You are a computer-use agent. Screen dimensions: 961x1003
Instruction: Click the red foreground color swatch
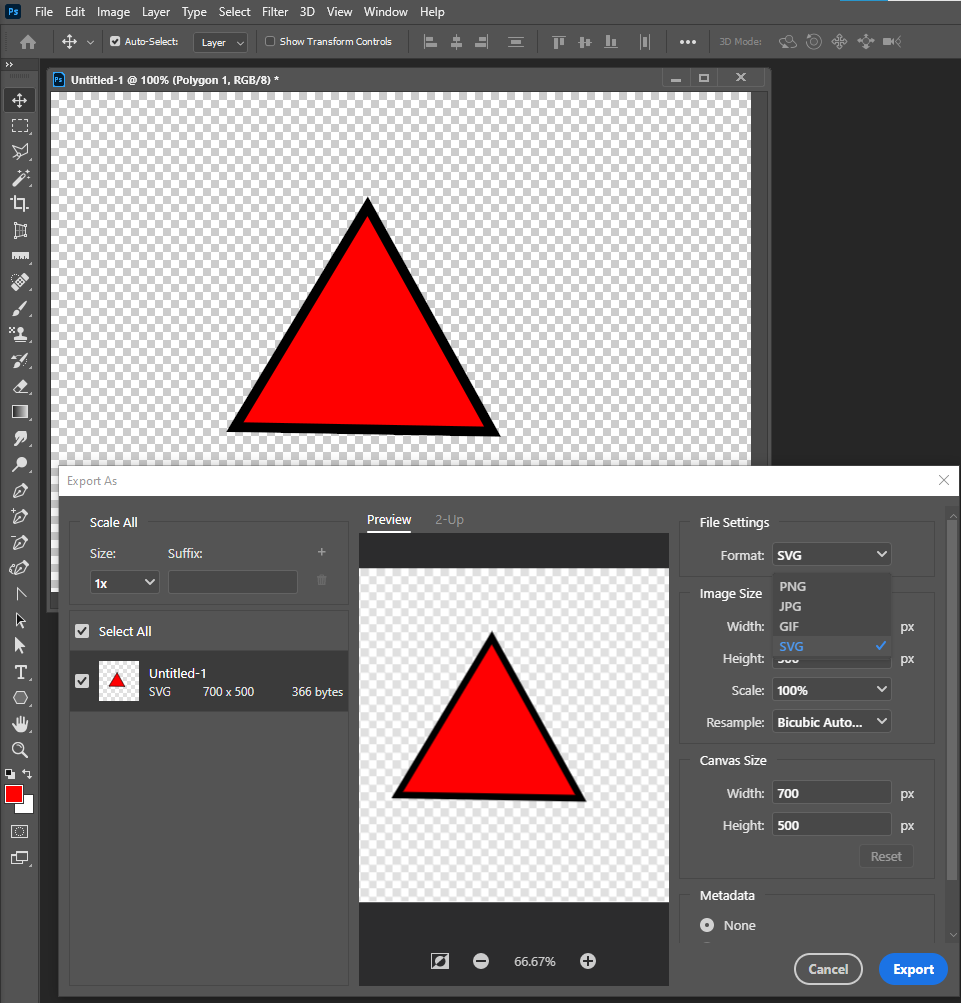pos(14,793)
